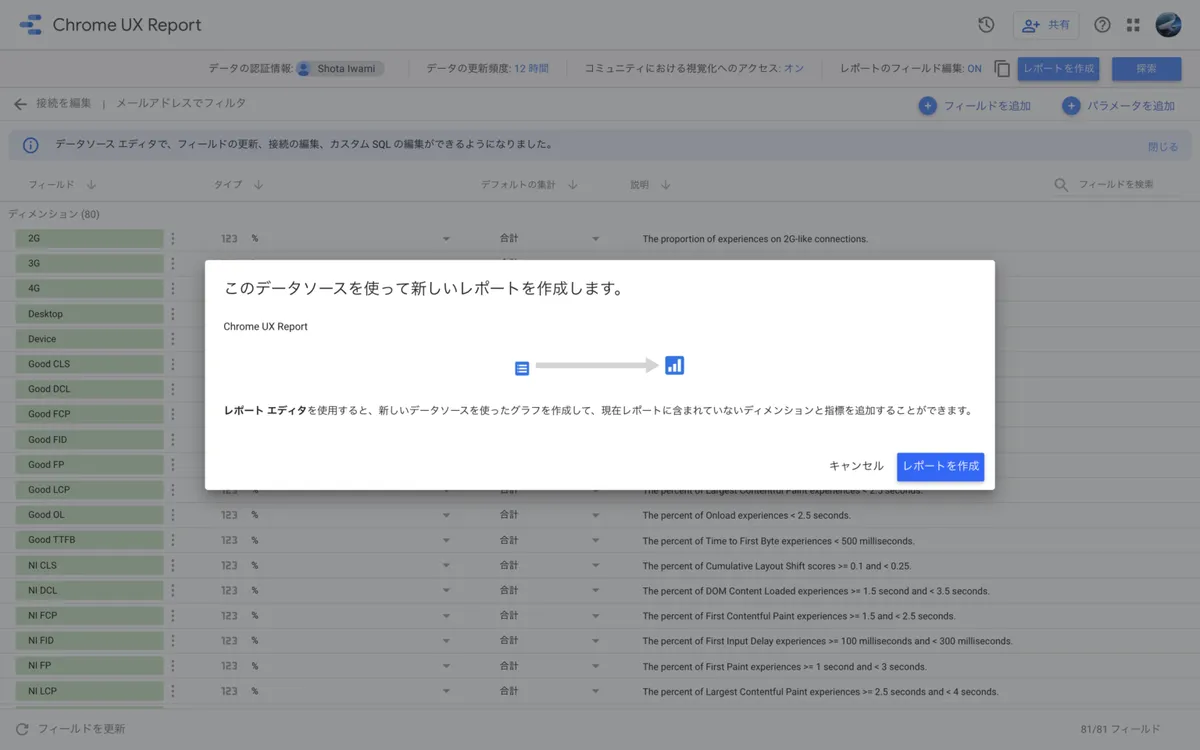
Task: Open the three-dot menu for Desktop field
Action: coord(173,314)
